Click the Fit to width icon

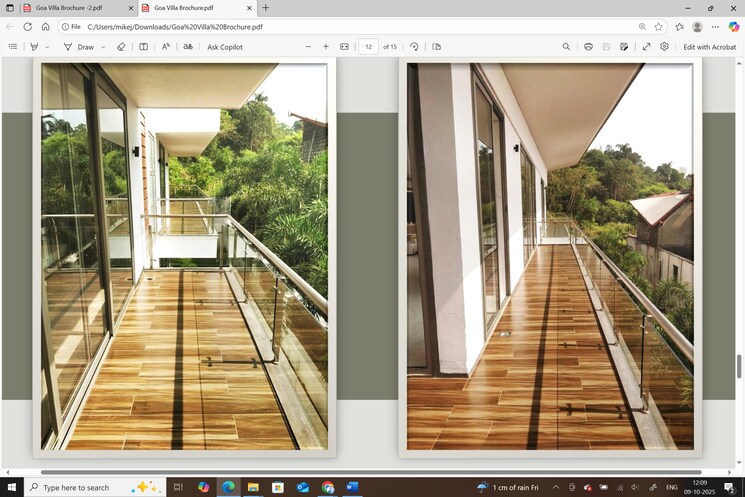click(344, 47)
